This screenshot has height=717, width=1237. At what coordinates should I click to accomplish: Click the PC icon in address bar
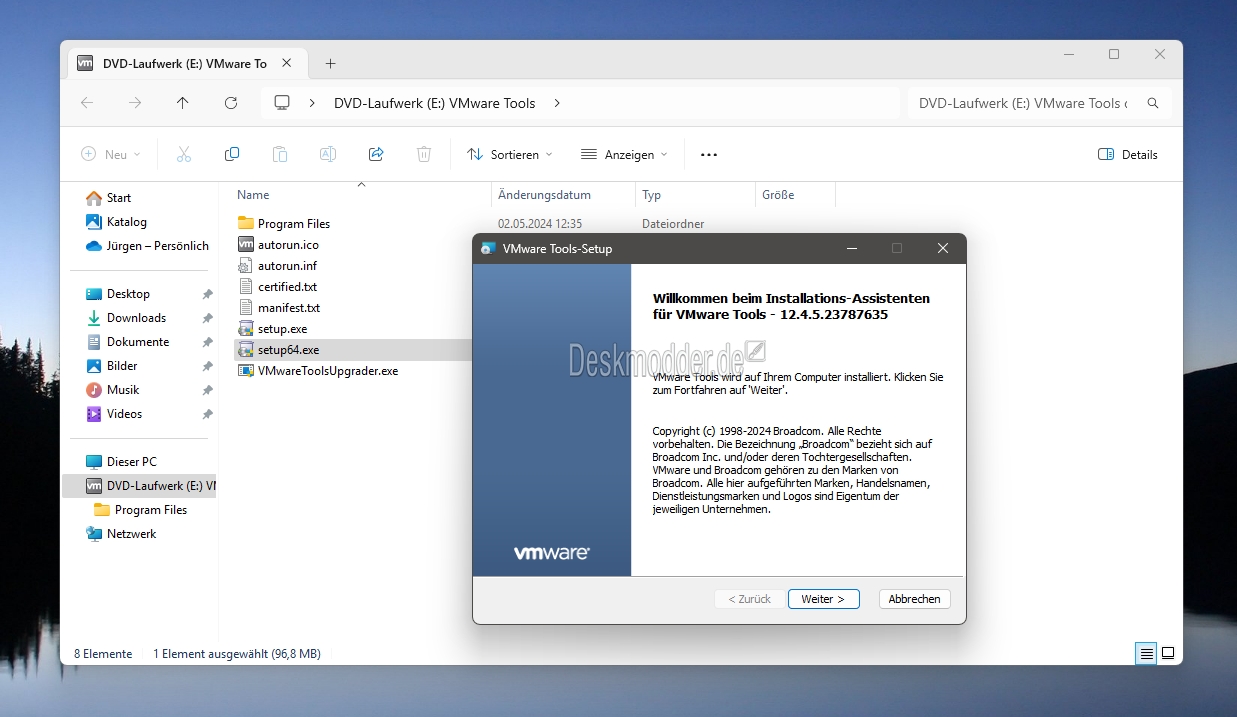point(282,103)
